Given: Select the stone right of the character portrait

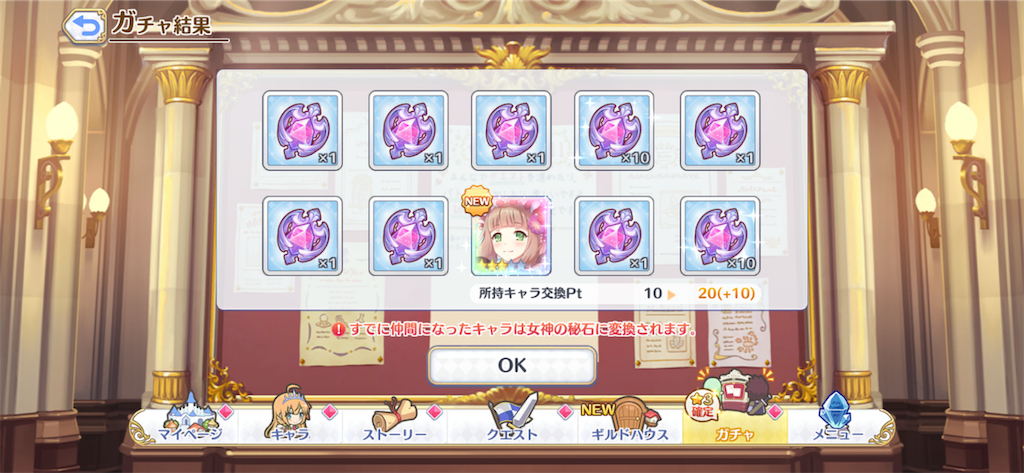Looking at the screenshot, I should [x=615, y=236].
